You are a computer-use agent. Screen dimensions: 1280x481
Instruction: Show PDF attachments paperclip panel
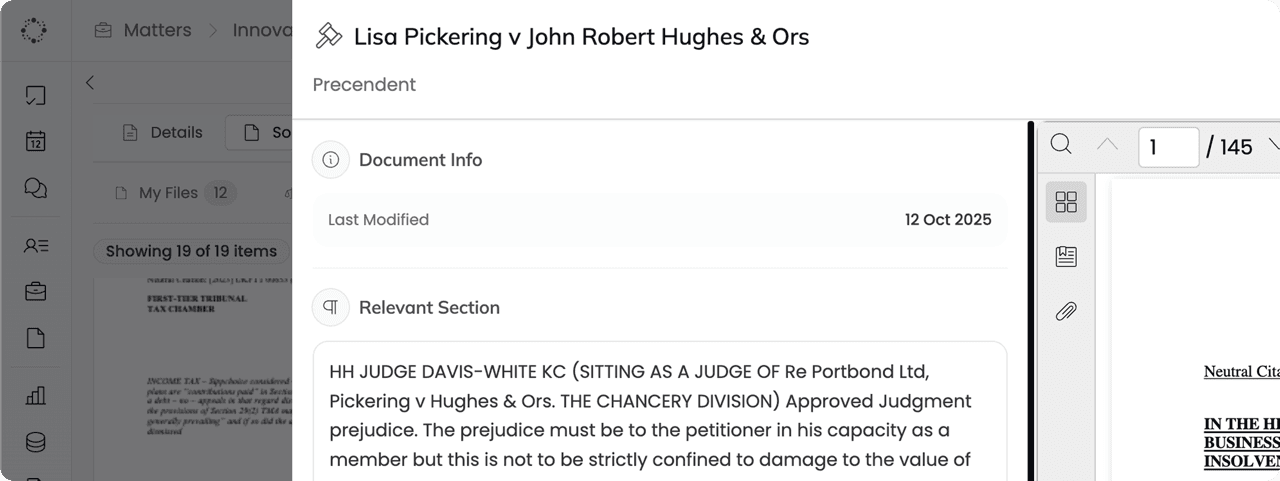point(1066,312)
